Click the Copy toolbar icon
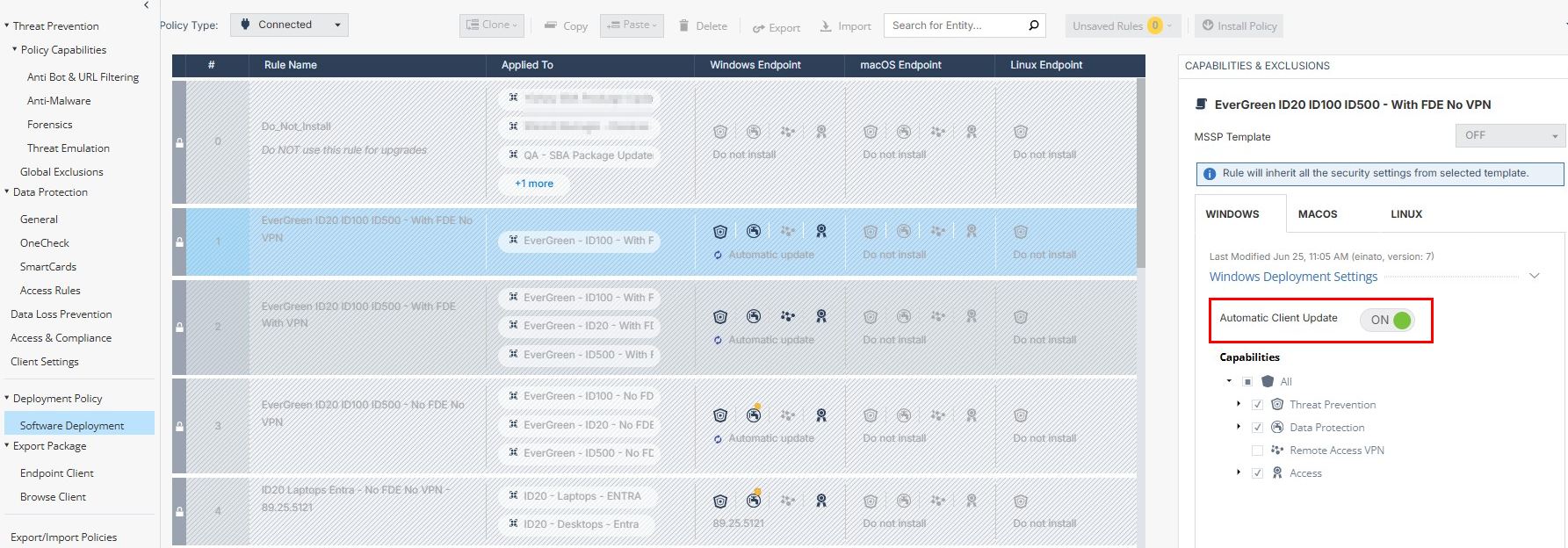 click(x=551, y=25)
